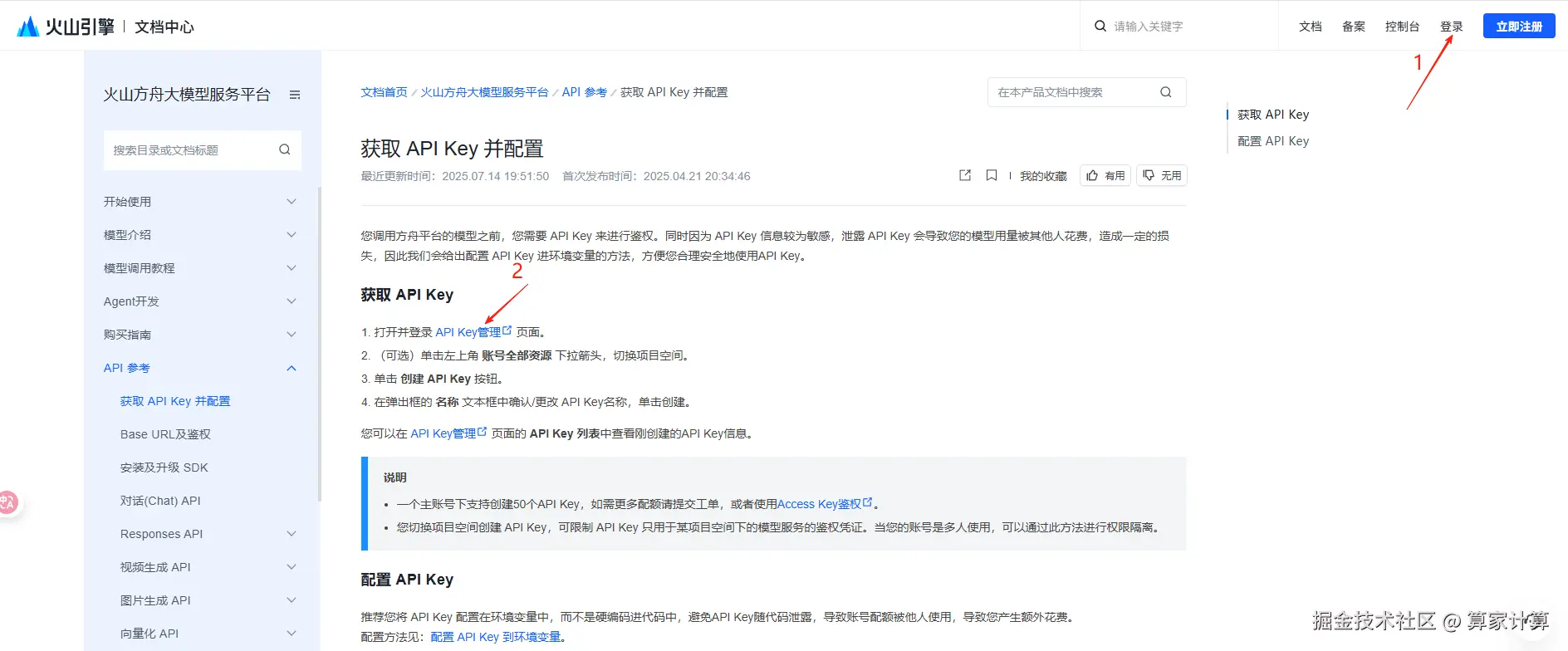The height and width of the screenshot is (651, 1568).
Task: Collapse sidebar with the menu fold icon
Action: tap(295, 95)
